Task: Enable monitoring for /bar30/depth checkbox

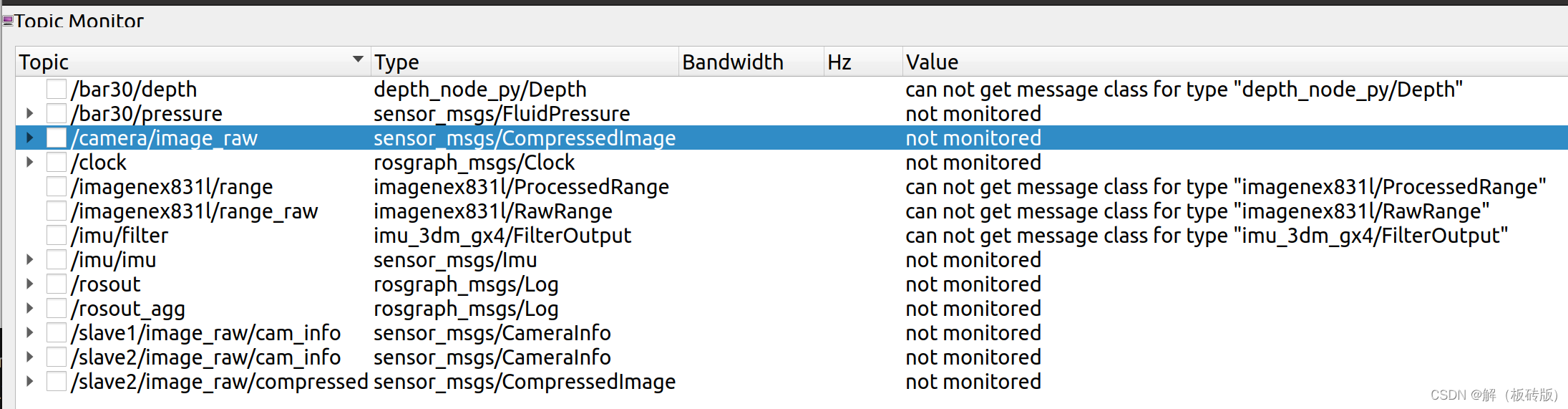Action: (57, 89)
